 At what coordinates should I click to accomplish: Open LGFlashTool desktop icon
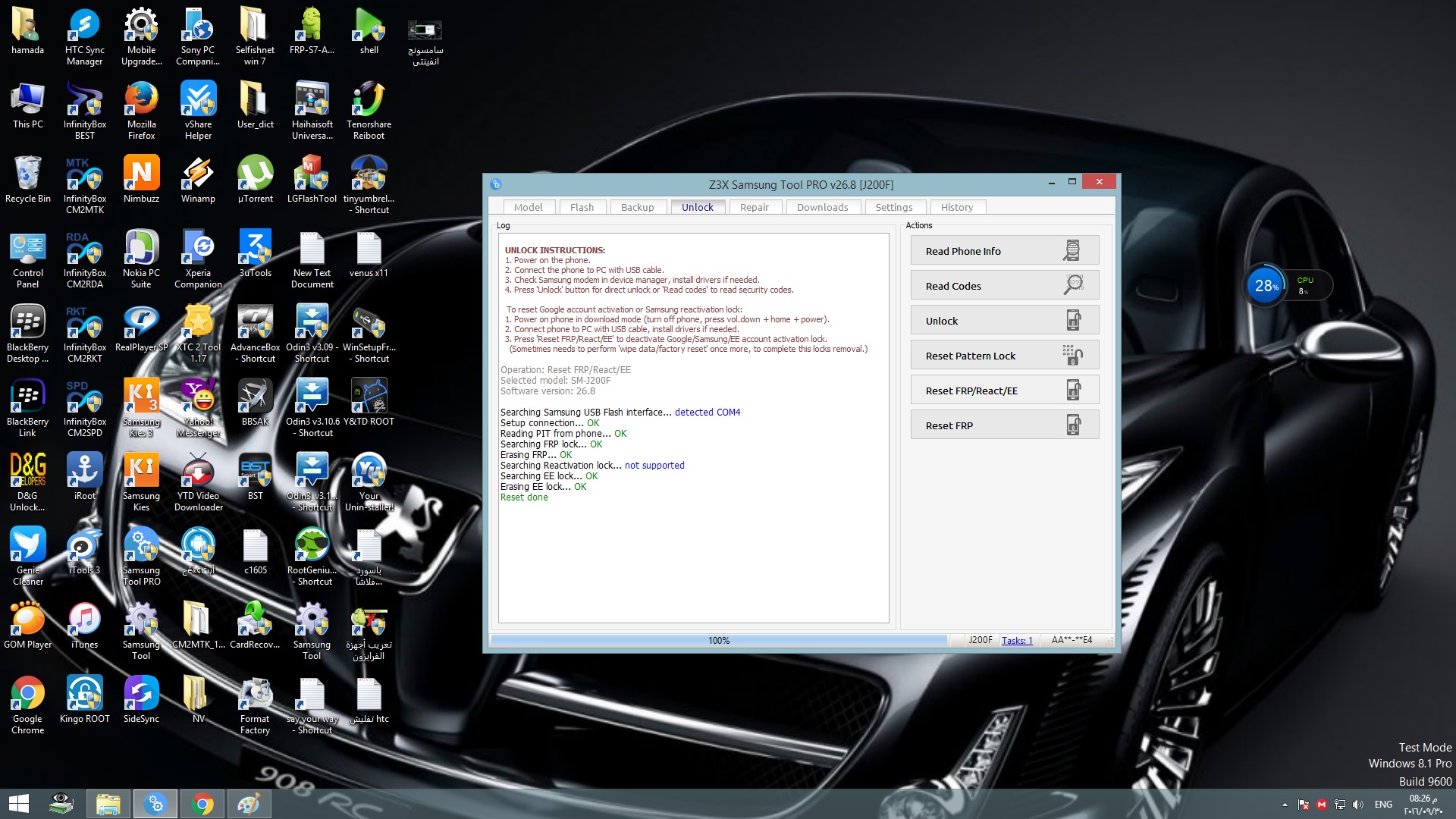312,180
